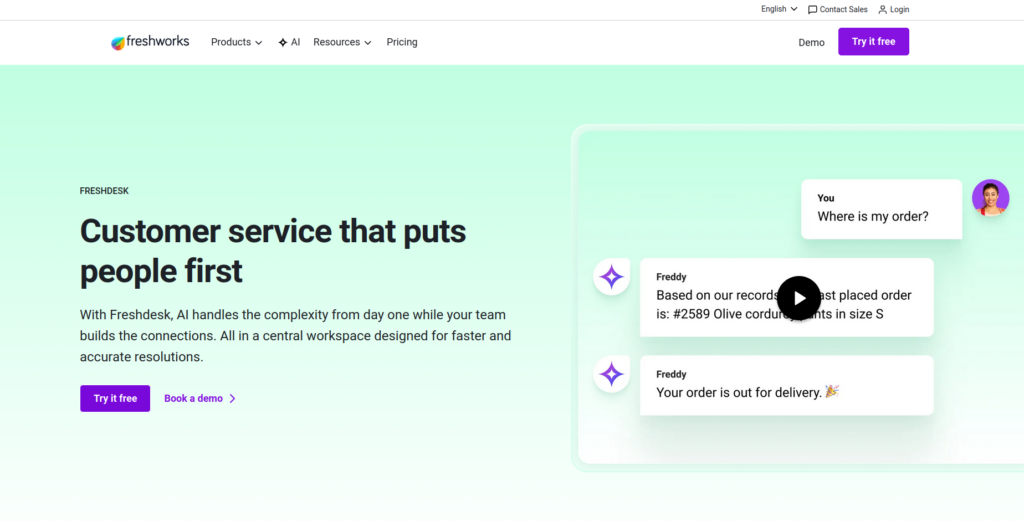Click hero Try it free button
1024x521 pixels.
(115, 398)
